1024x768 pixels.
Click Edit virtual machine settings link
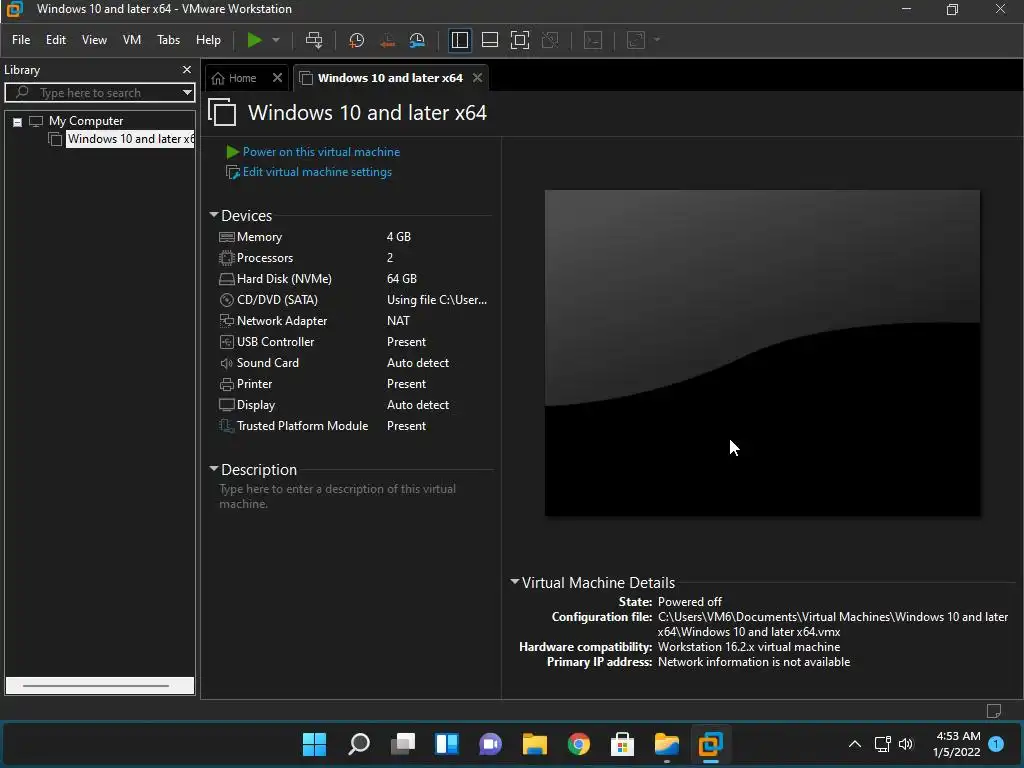(x=317, y=172)
